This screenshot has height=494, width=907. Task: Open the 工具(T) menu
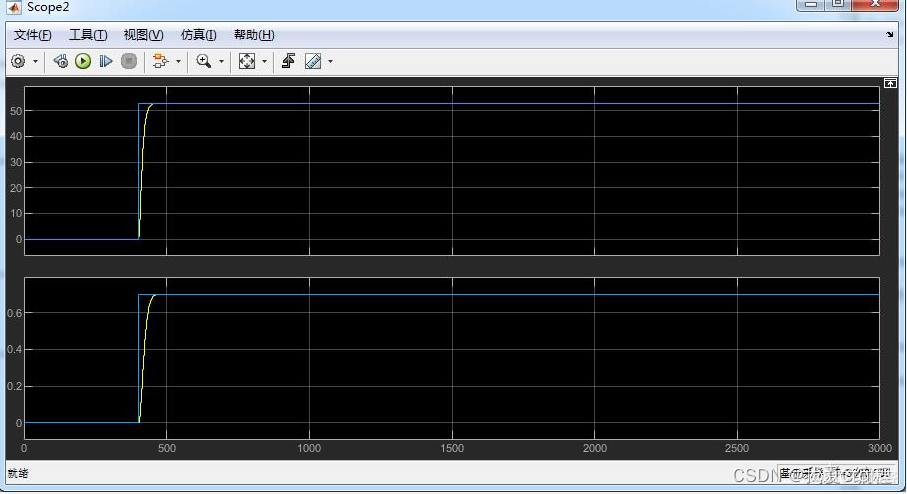[88, 35]
